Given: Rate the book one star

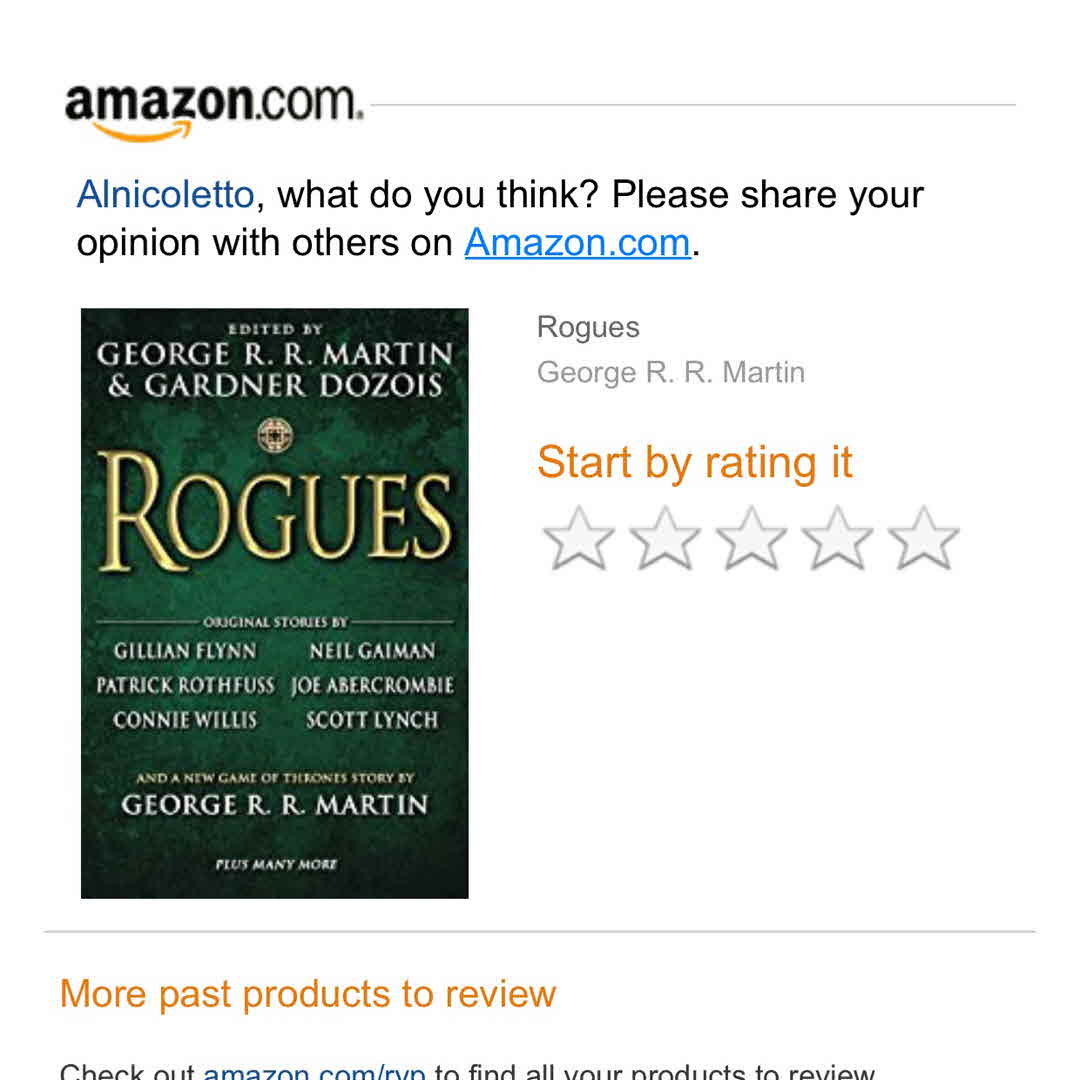Looking at the screenshot, I should coord(579,539).
